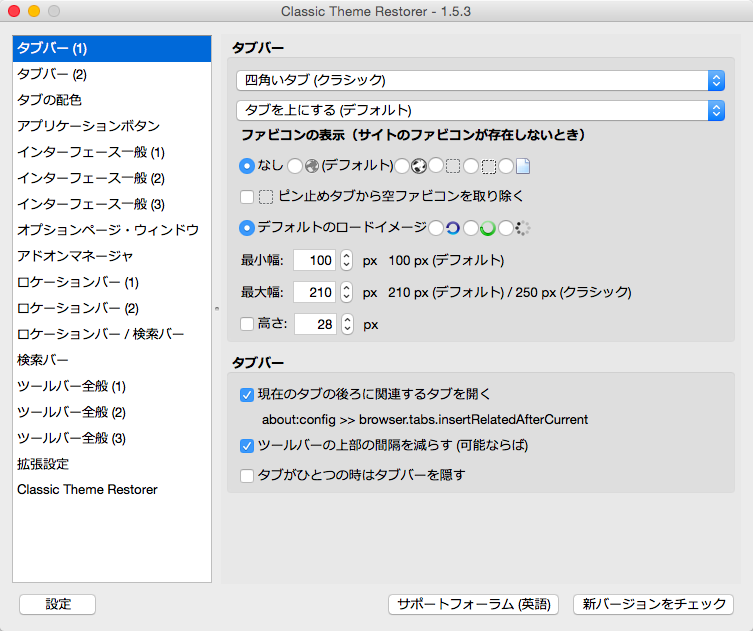Click the sidebar splitter grip handle
The image size is (753, 631).
(x=217, y=309)
